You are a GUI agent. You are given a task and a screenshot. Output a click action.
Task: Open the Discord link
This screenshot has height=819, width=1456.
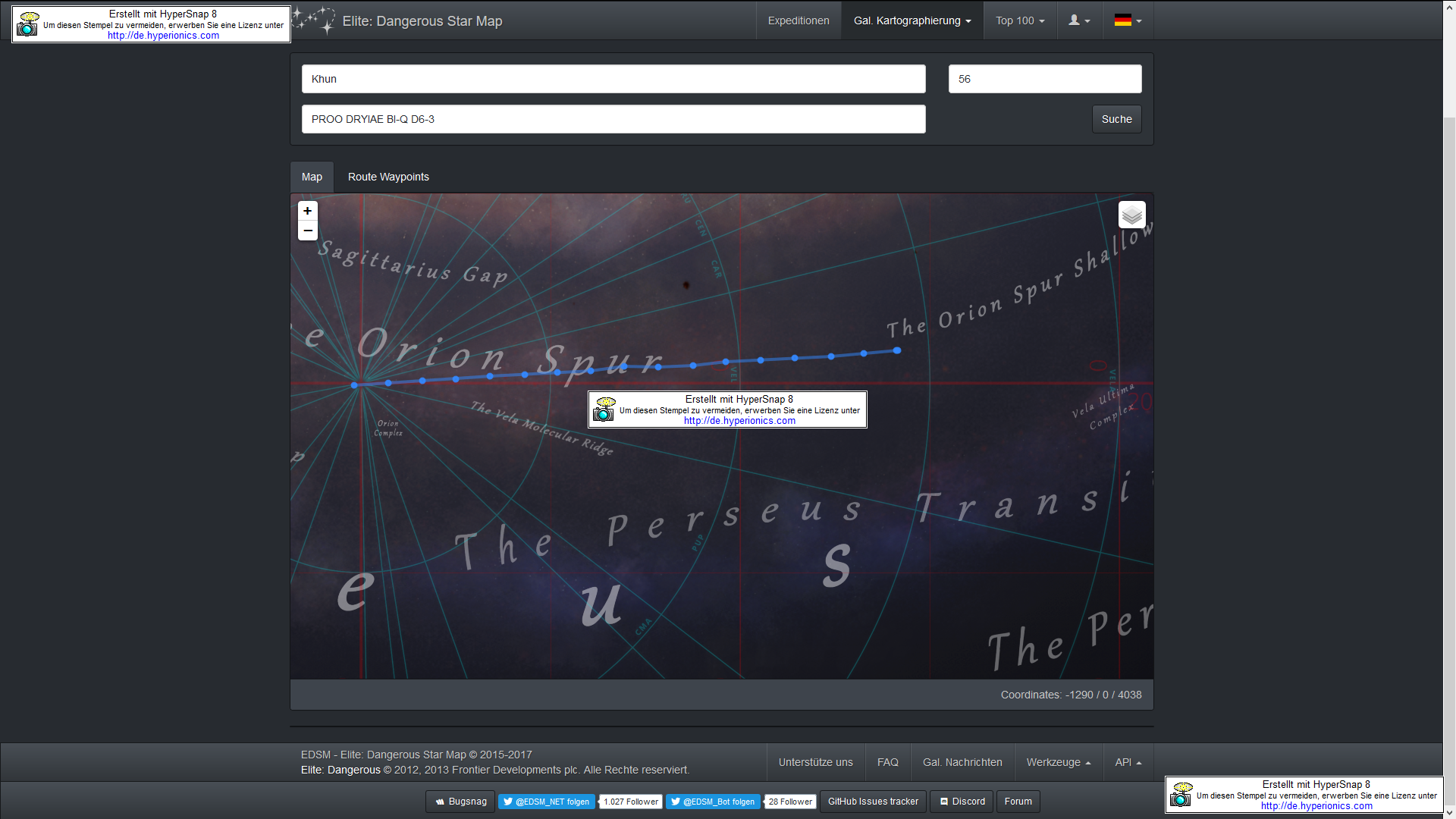click(x=962, y=802)
